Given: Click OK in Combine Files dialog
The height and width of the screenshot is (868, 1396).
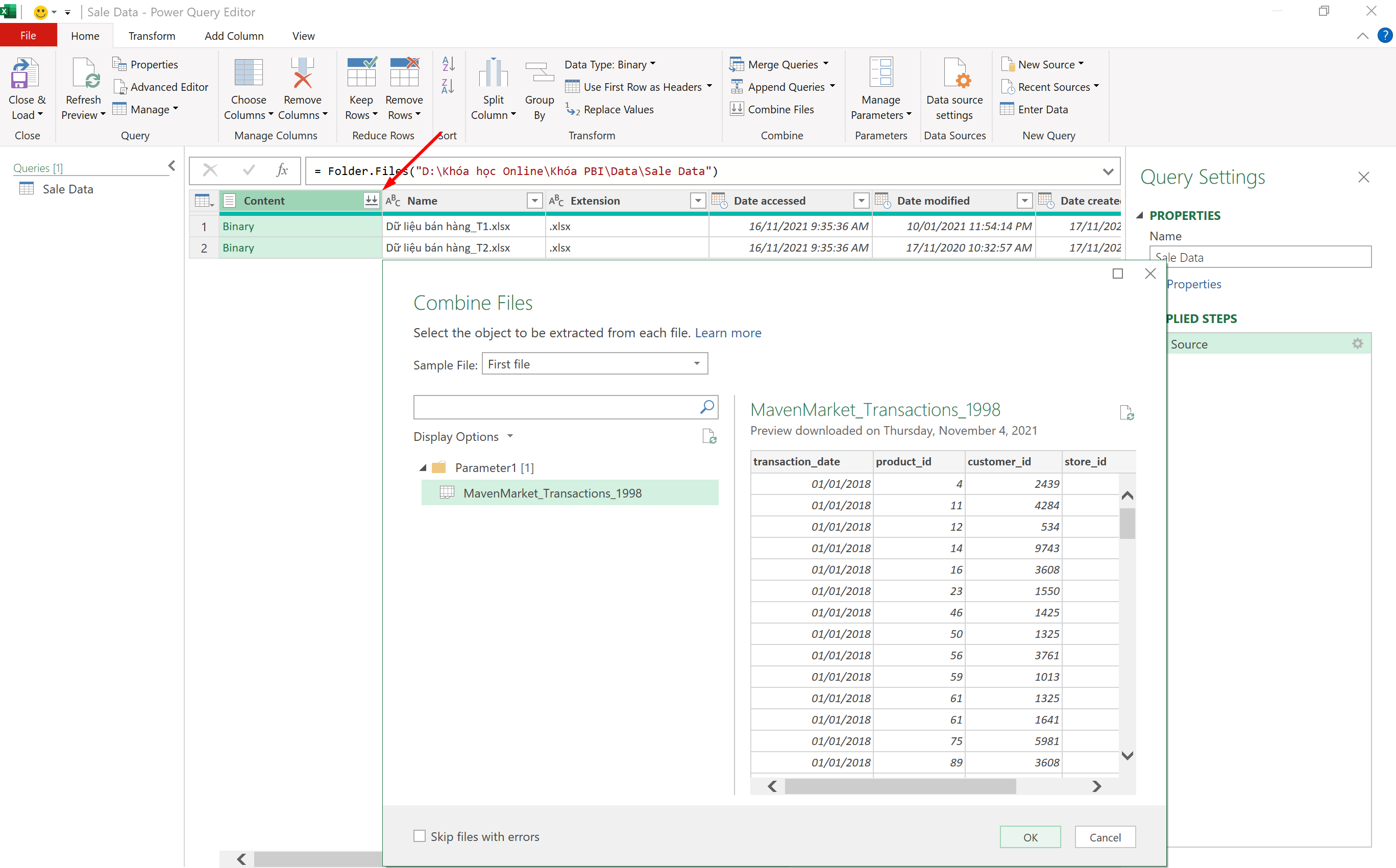Looking at the screenshot, I should coord(1030,837).
